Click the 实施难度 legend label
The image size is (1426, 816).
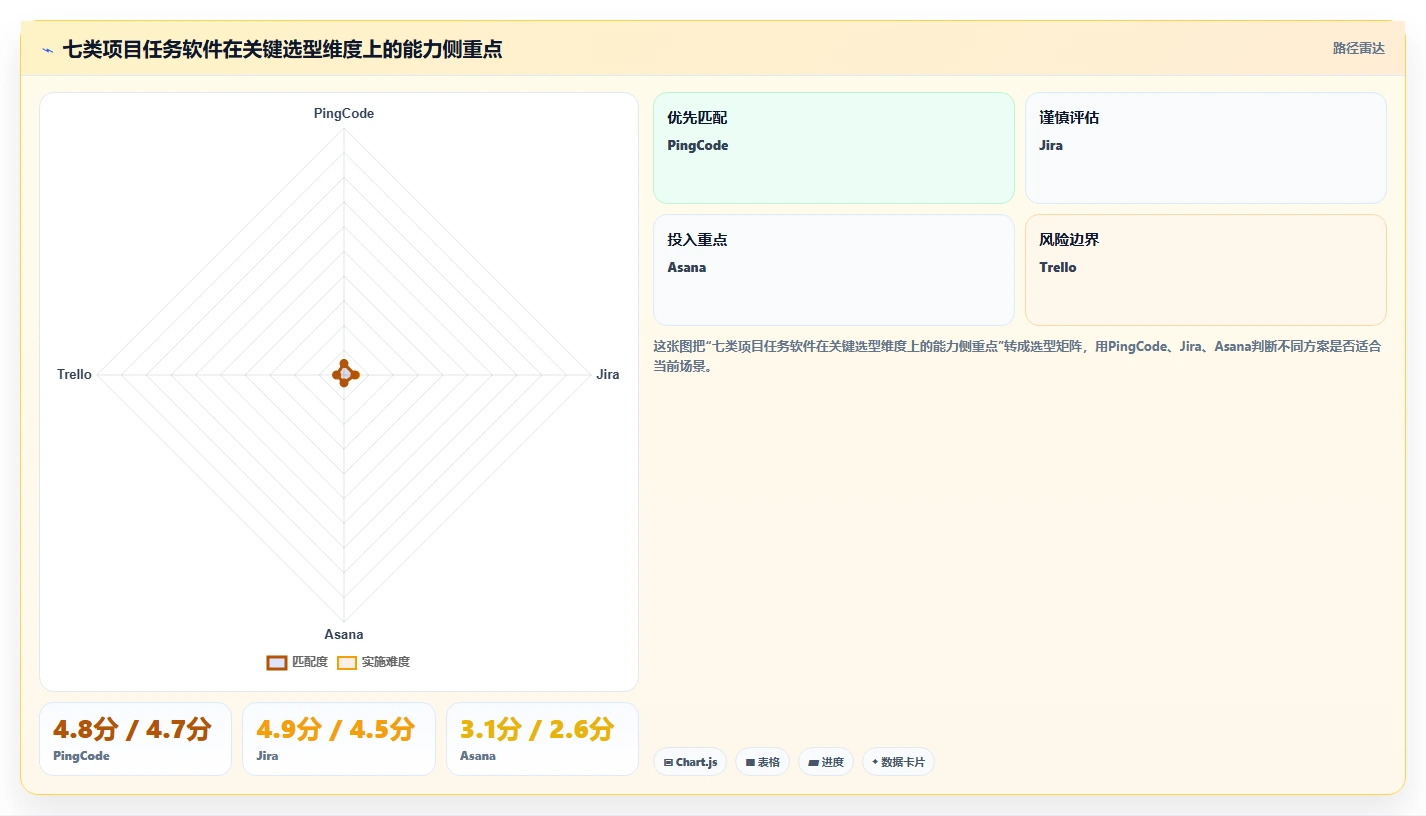[386, 662]
